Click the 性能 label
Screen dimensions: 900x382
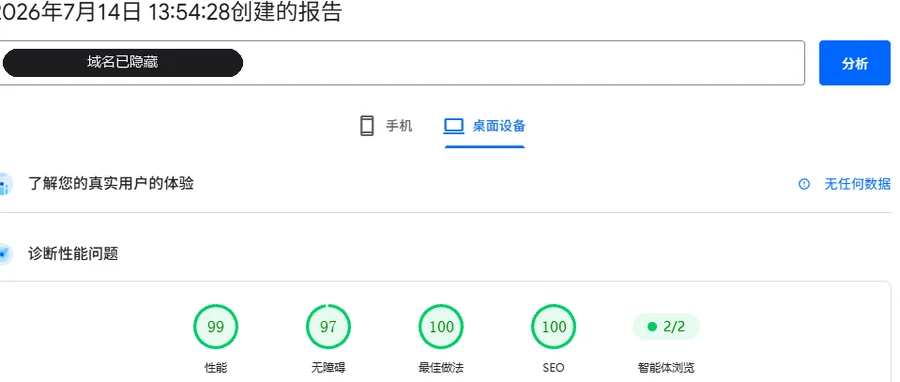tap(216, 368)
